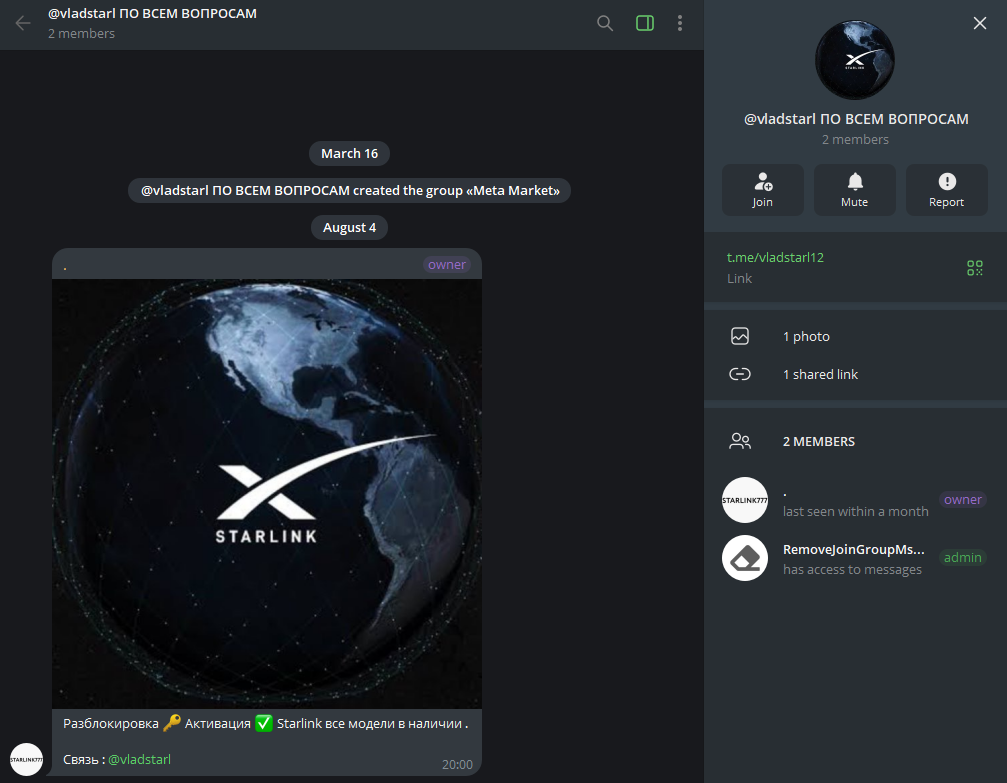
Task: Open search in this chat
Action: (x=604, y=23)
